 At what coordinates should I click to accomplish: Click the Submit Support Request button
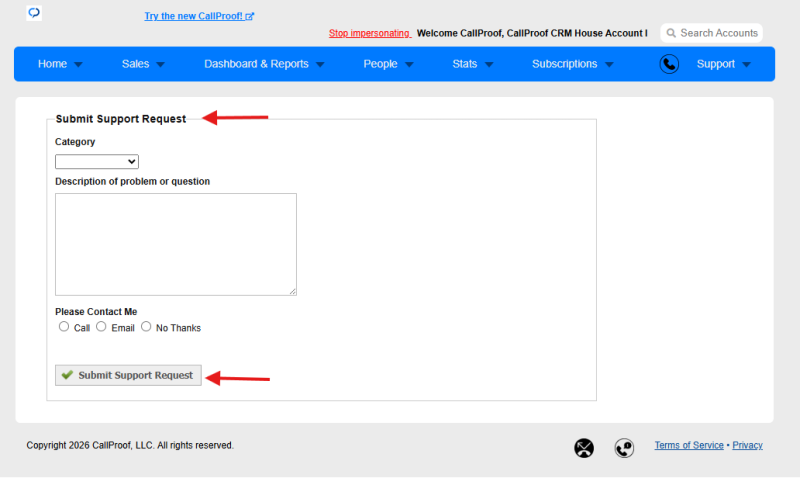tap(128, 375)
